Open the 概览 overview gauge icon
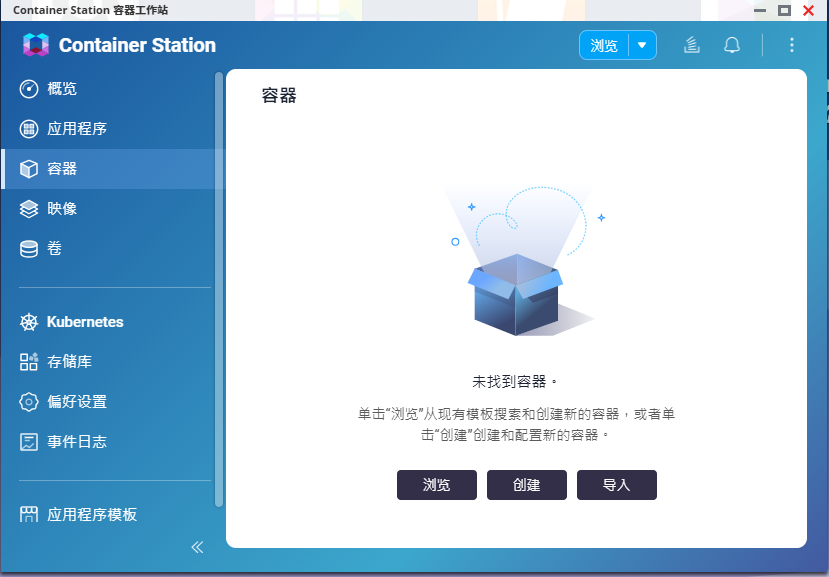 [29, 89]
